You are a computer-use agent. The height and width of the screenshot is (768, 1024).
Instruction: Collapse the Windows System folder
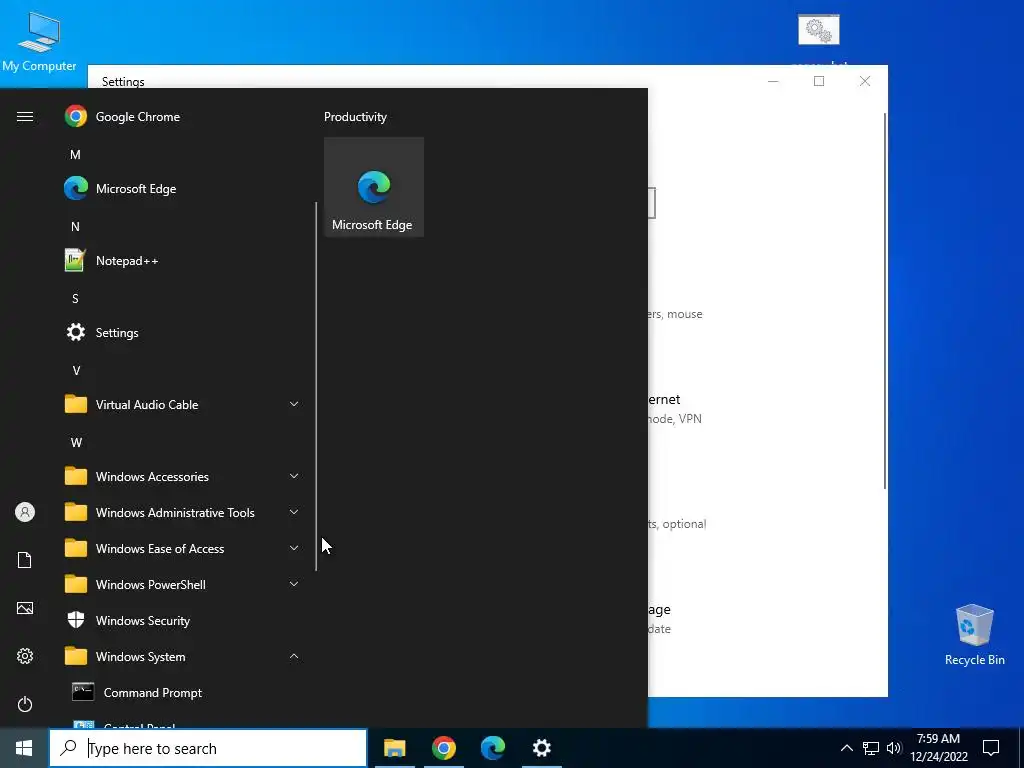point(183,656)
